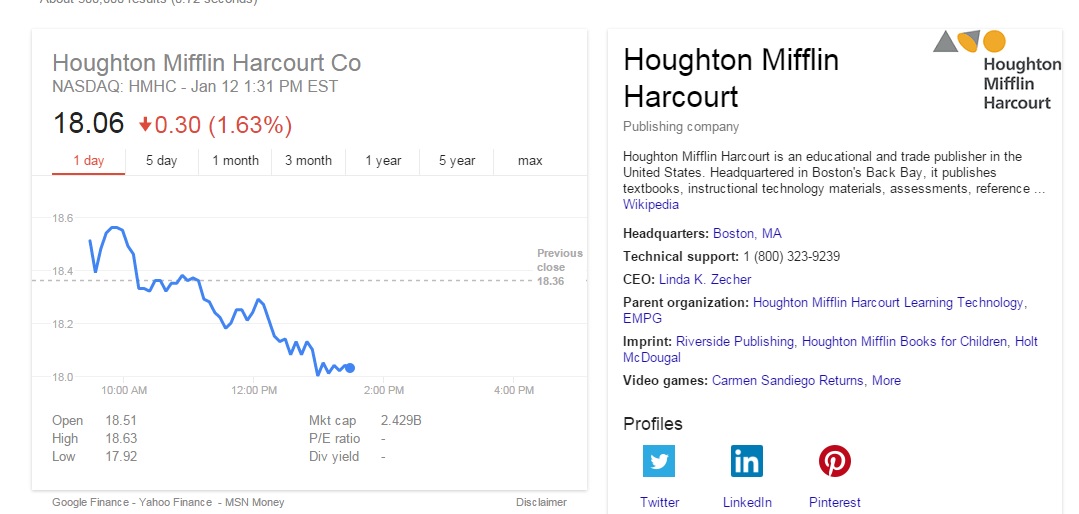The image size is (1079, 514).
Task: Open the MSN Money source link
Action: pos(255,502)
